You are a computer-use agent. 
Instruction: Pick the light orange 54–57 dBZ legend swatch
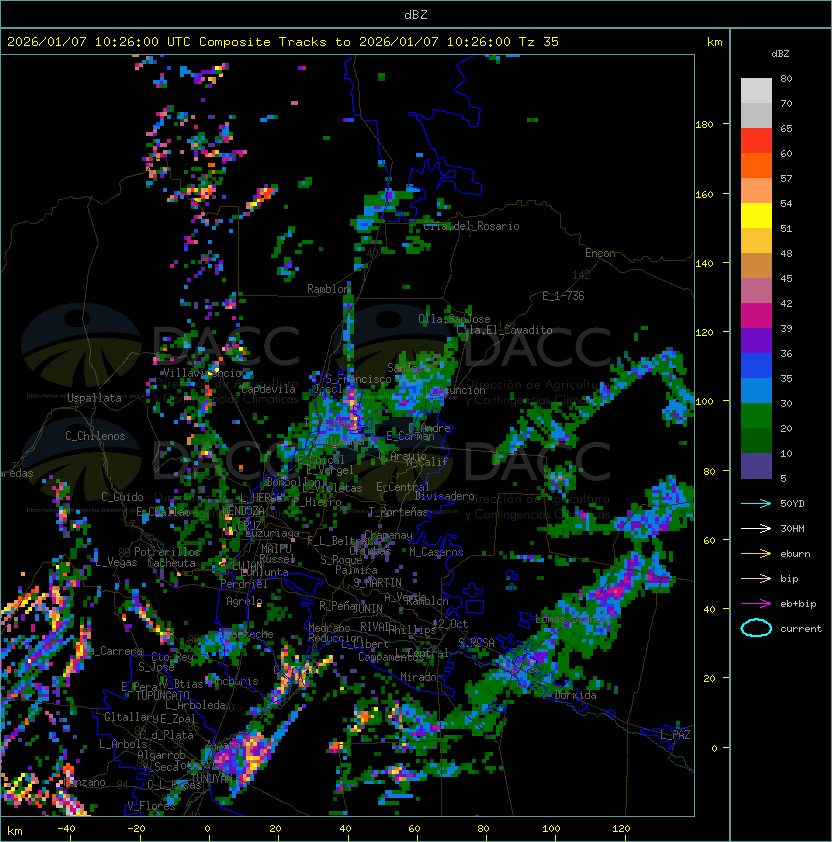[756, 191]
